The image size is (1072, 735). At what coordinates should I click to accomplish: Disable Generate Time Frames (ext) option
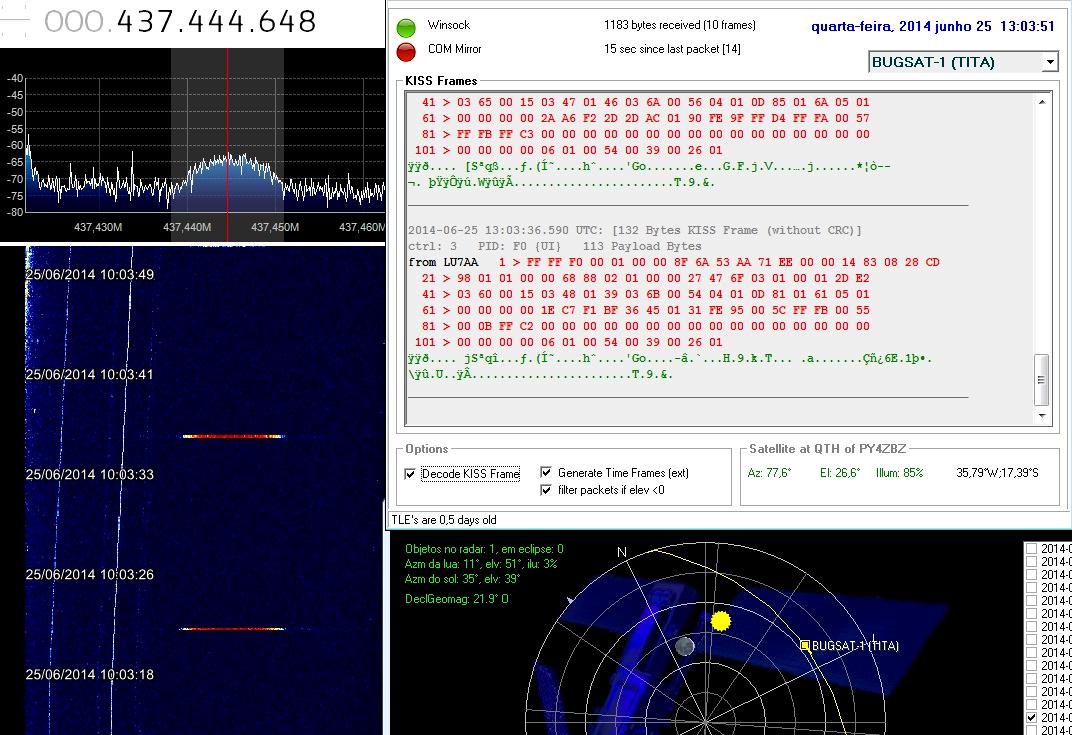[546, 472]
